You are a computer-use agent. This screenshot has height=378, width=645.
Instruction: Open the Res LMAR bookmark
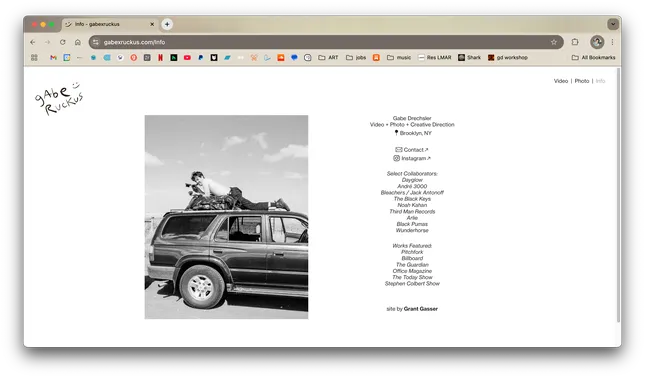tap(434, 58)
